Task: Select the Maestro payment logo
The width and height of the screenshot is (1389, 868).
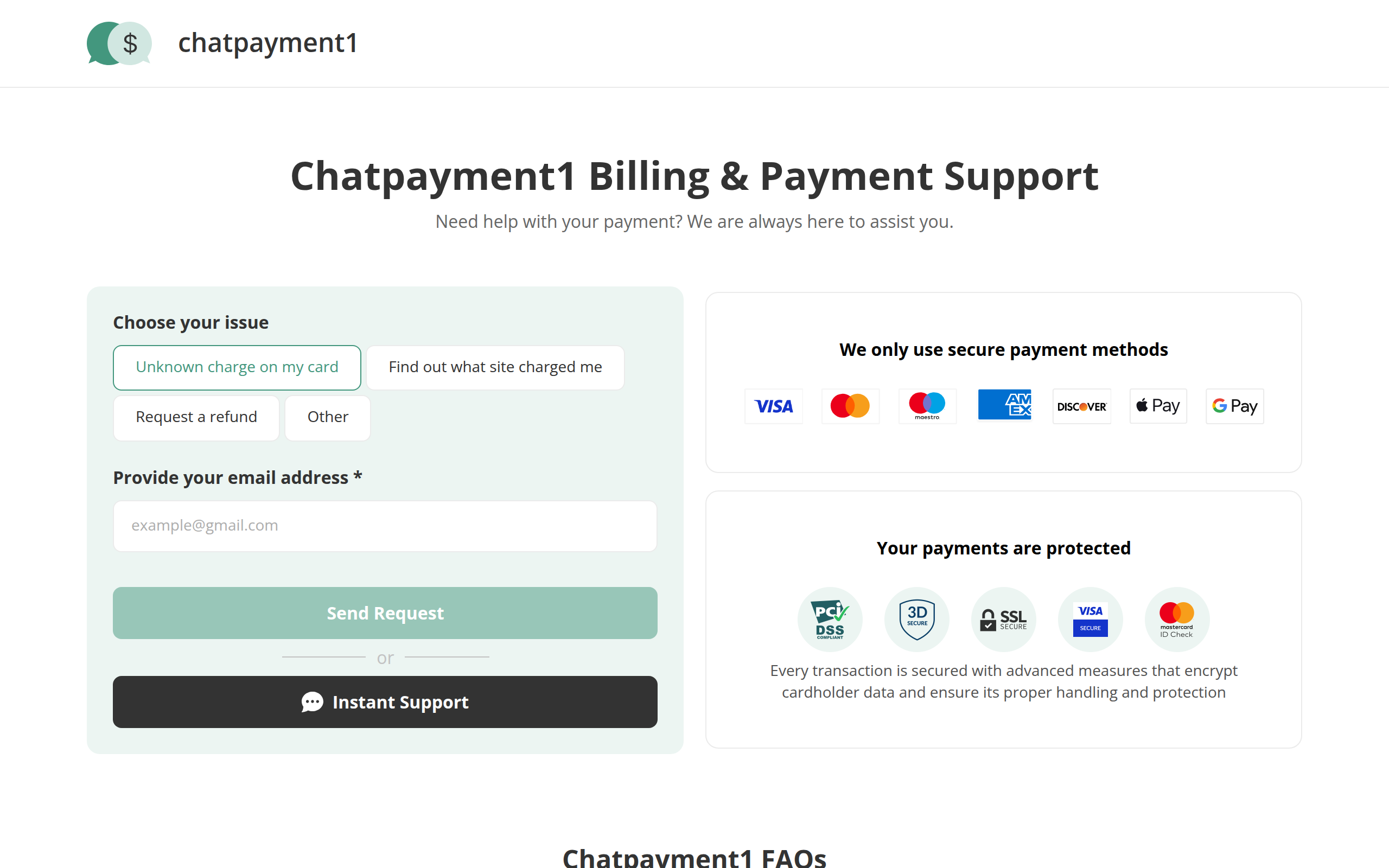Action: click(x=927, y=406)
